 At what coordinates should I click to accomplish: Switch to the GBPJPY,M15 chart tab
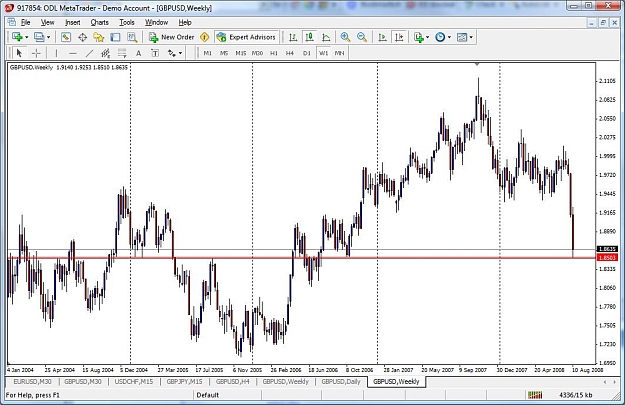[x=184, y=381]
